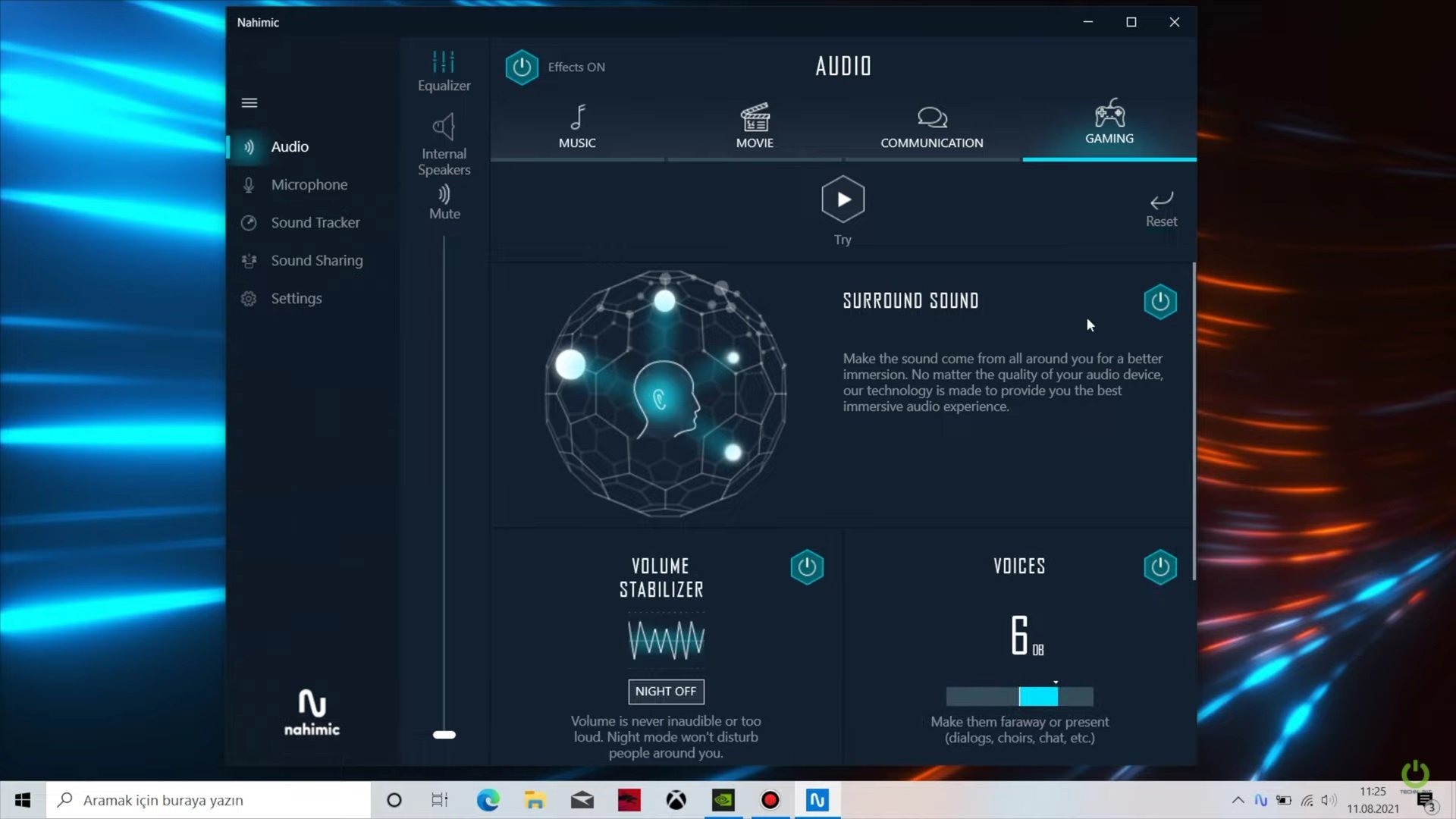Click the Reset arrow icon

(1161, 200)
